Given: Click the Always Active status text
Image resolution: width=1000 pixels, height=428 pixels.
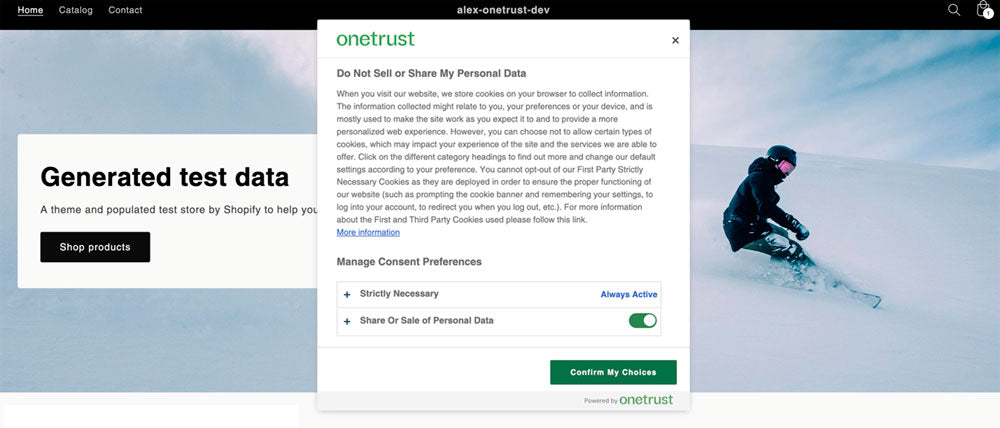Looking at the screenshot, I should click(x=629, y=295).
